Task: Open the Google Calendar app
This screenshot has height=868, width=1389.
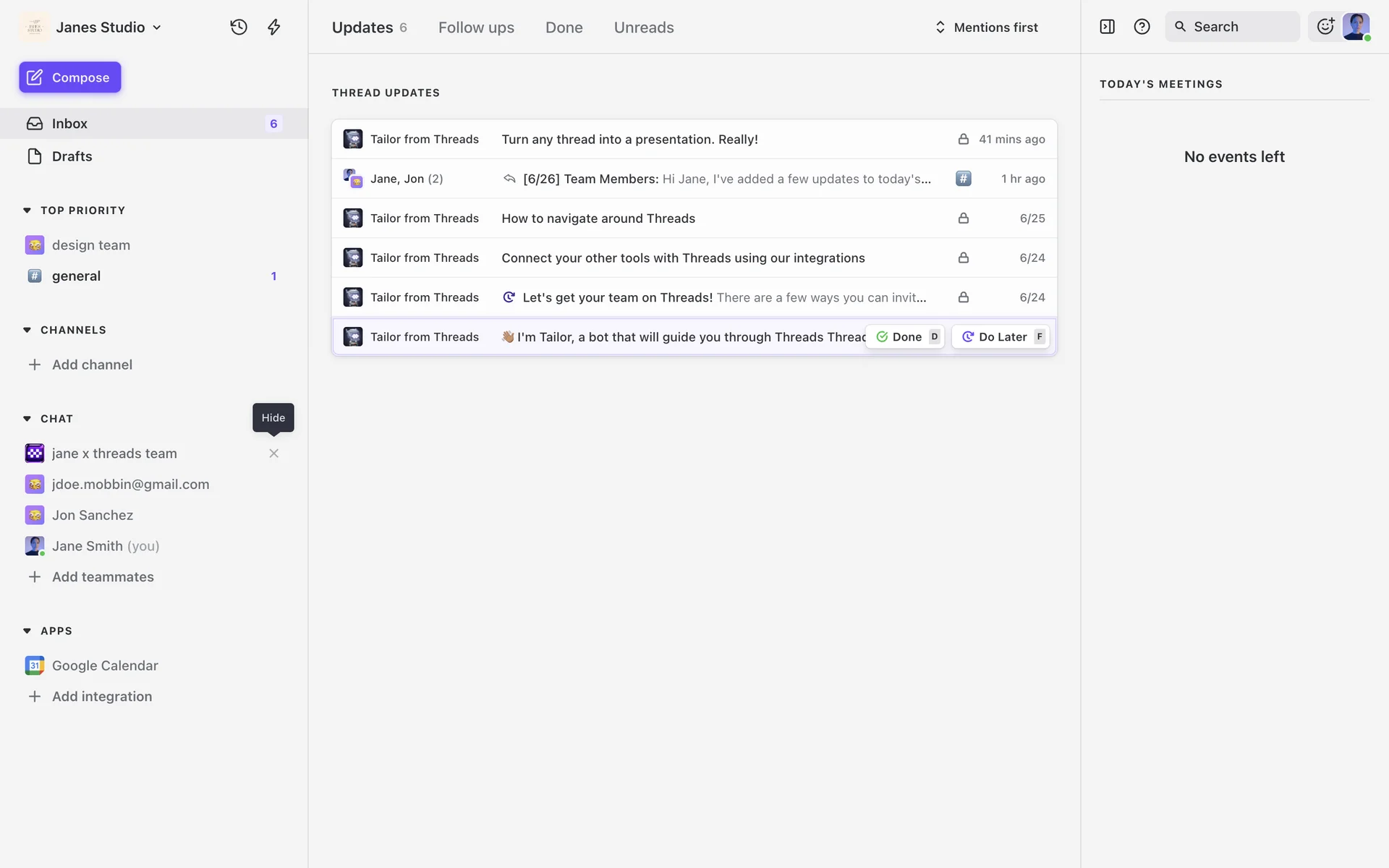Action: pyautogui.click(x=104, y=665)
